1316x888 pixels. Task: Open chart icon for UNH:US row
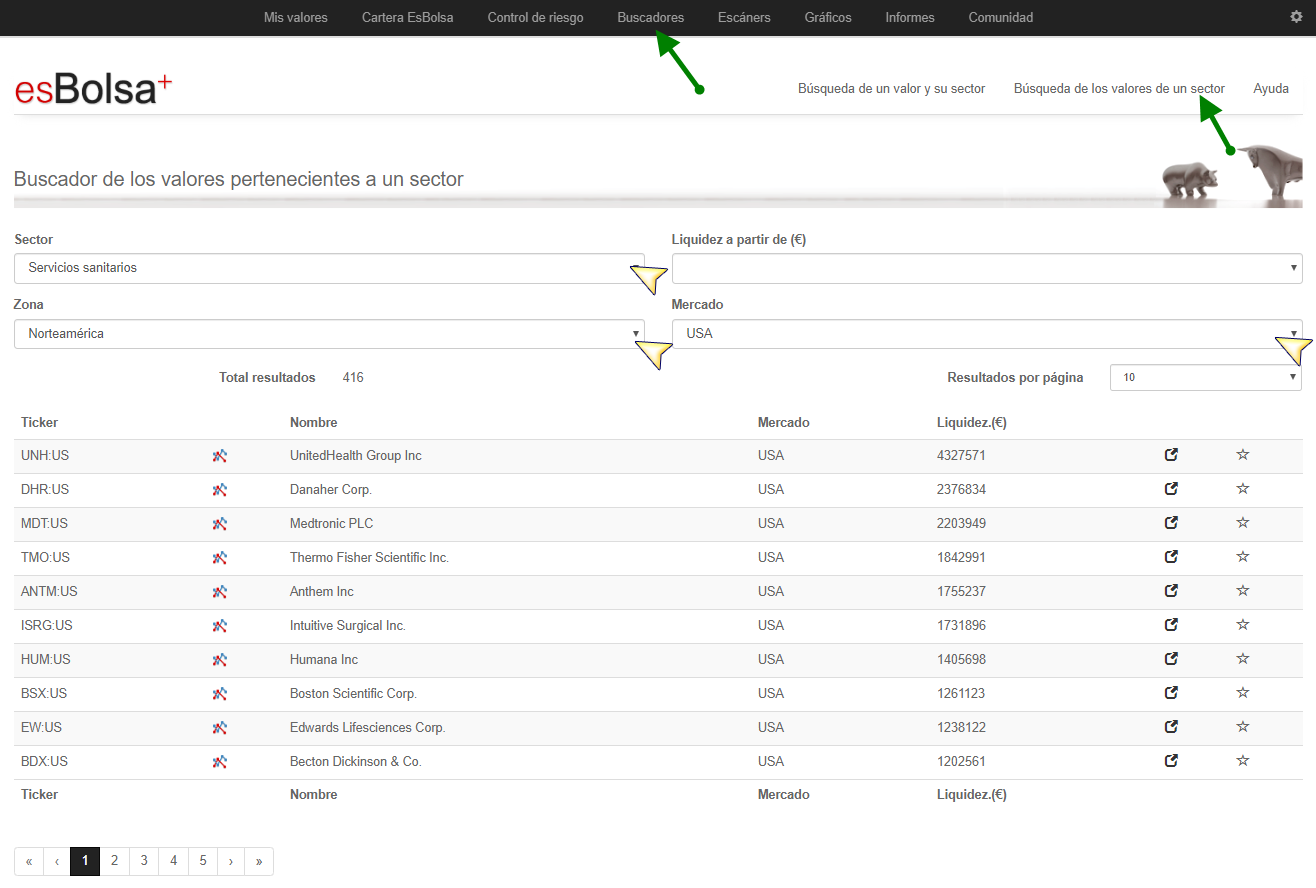220,456
